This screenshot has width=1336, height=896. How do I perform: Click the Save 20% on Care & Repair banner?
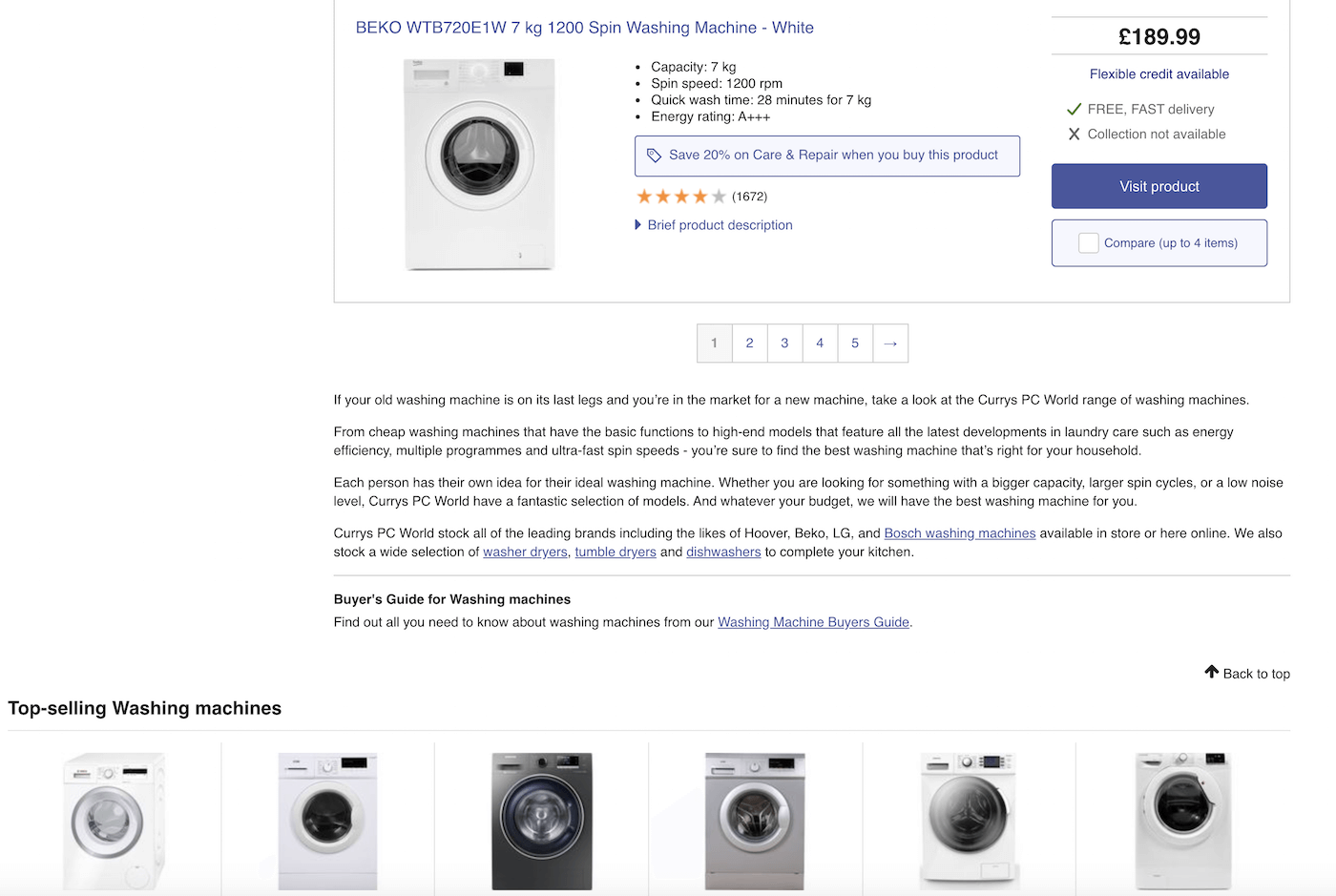[x=826, y=156]
